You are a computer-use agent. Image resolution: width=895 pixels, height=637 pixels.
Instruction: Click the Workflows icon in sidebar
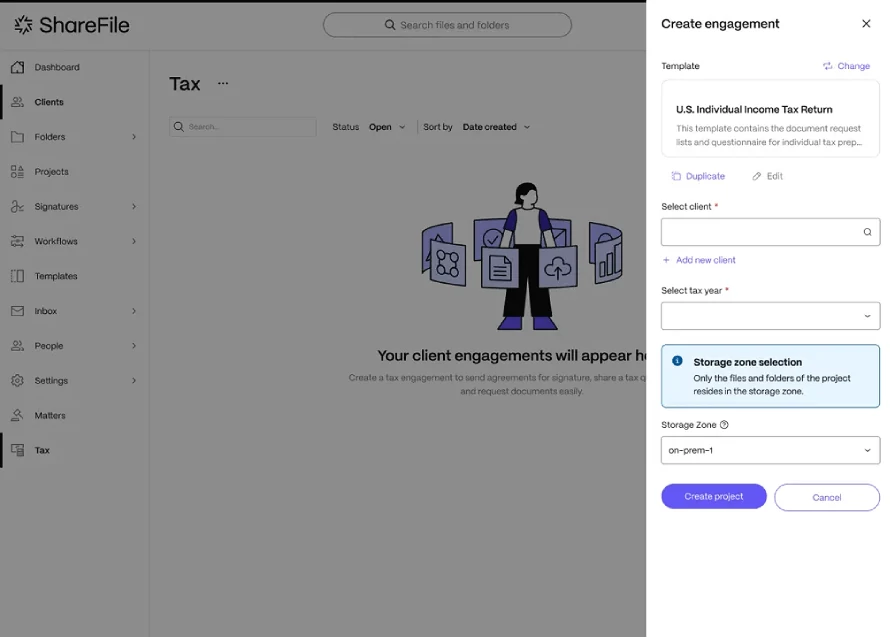click(x=18, y=241)
